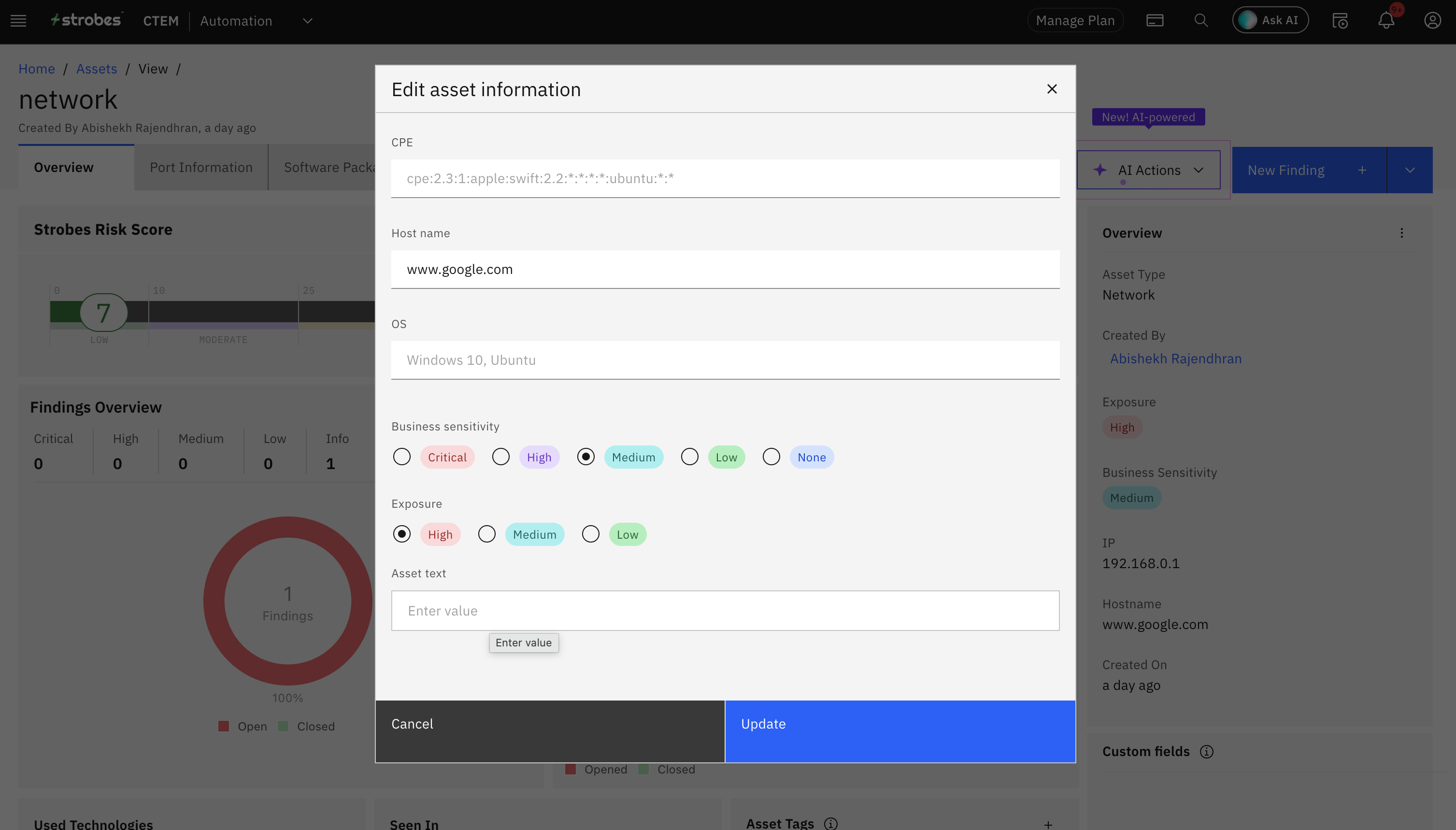The width and height of the screenshot is (1456, 830).
Task: Expand New Finding split-button arrow
Action: (1409, 170)
